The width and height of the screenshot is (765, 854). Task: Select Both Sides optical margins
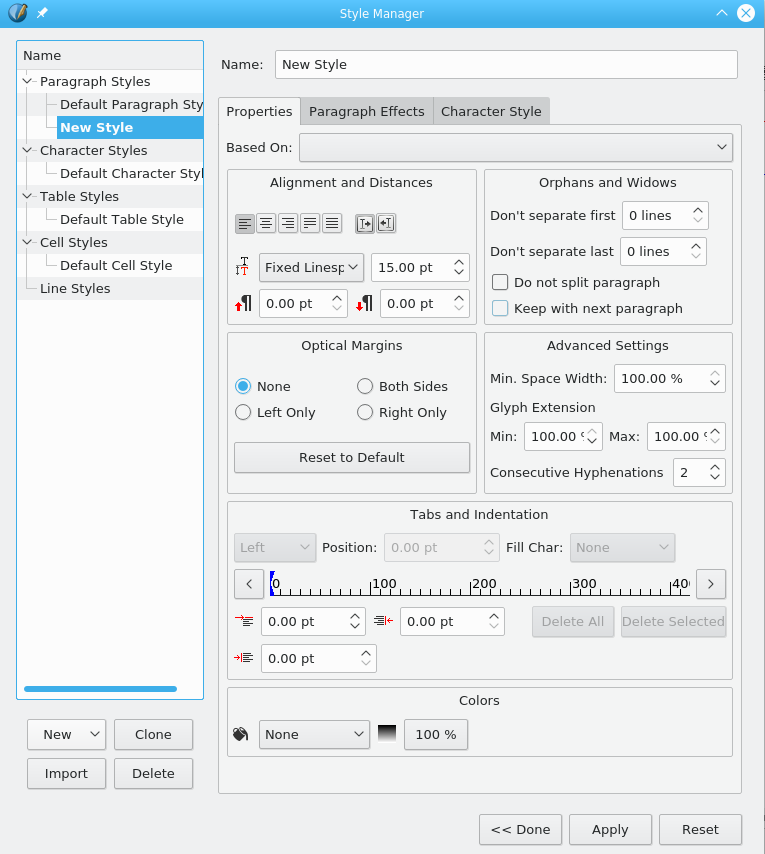point(365,386)
